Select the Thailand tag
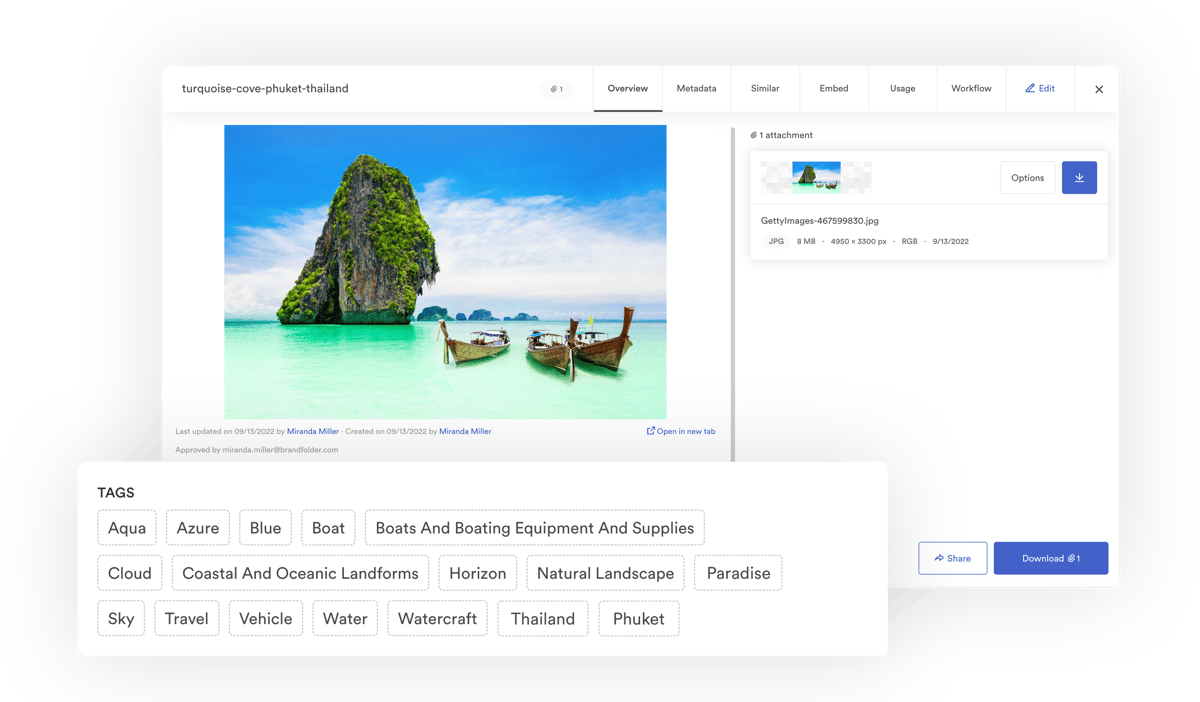This screenshot has width=1200, height=702. [543, 618]
